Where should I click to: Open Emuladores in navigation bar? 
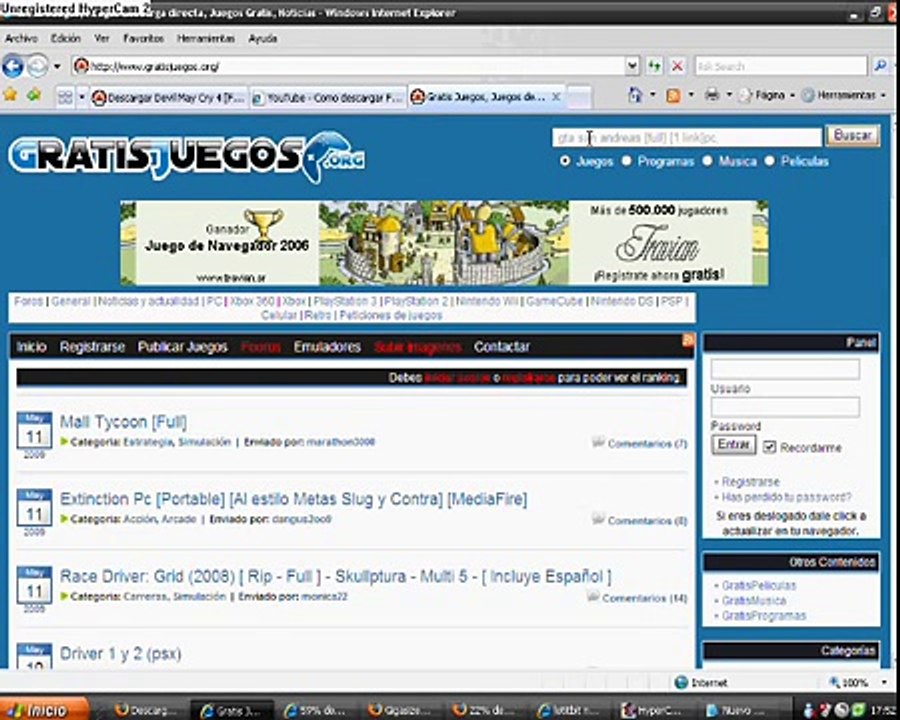[327, 347]
